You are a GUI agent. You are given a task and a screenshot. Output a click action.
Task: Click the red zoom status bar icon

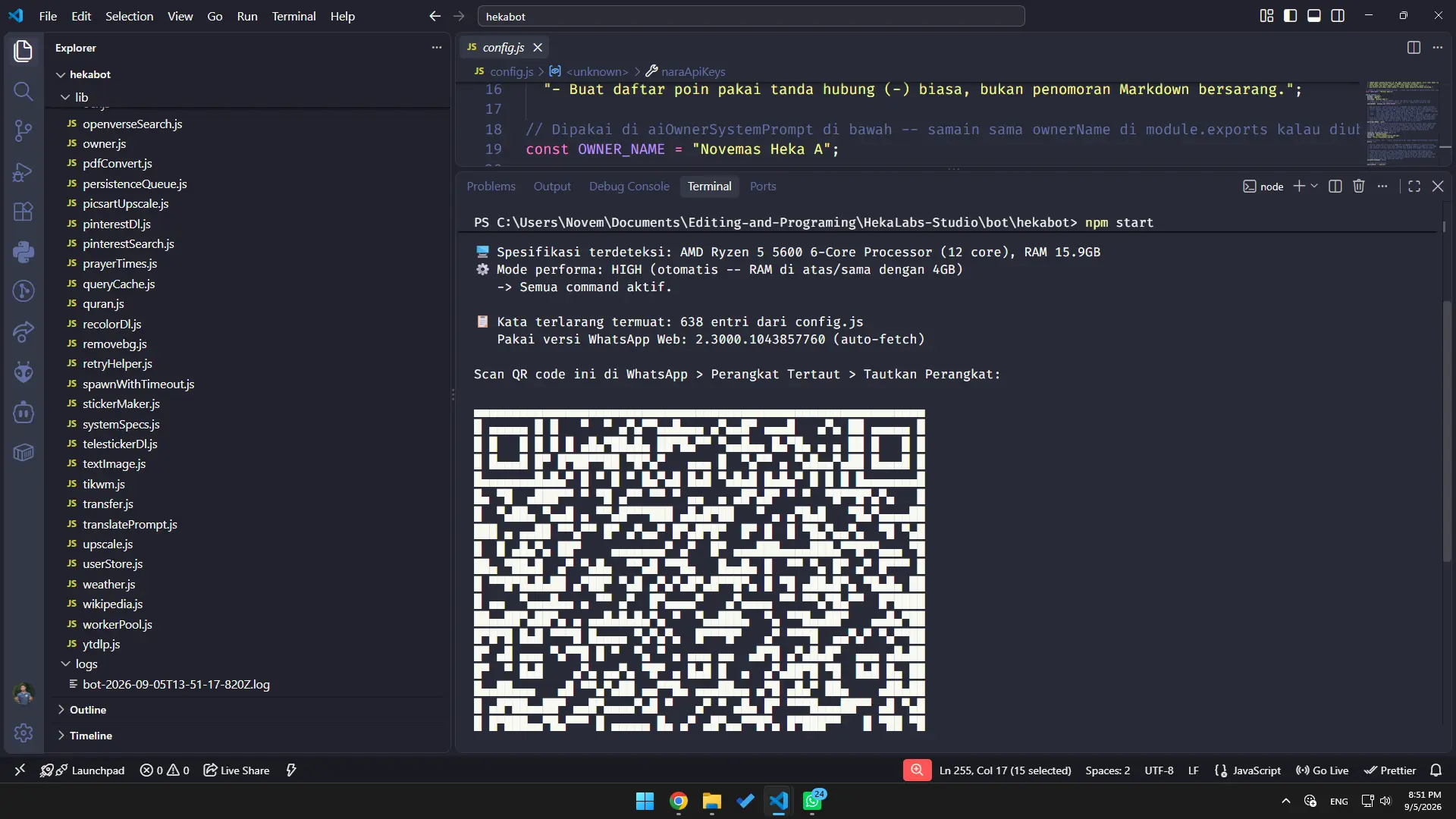(917, 770)
